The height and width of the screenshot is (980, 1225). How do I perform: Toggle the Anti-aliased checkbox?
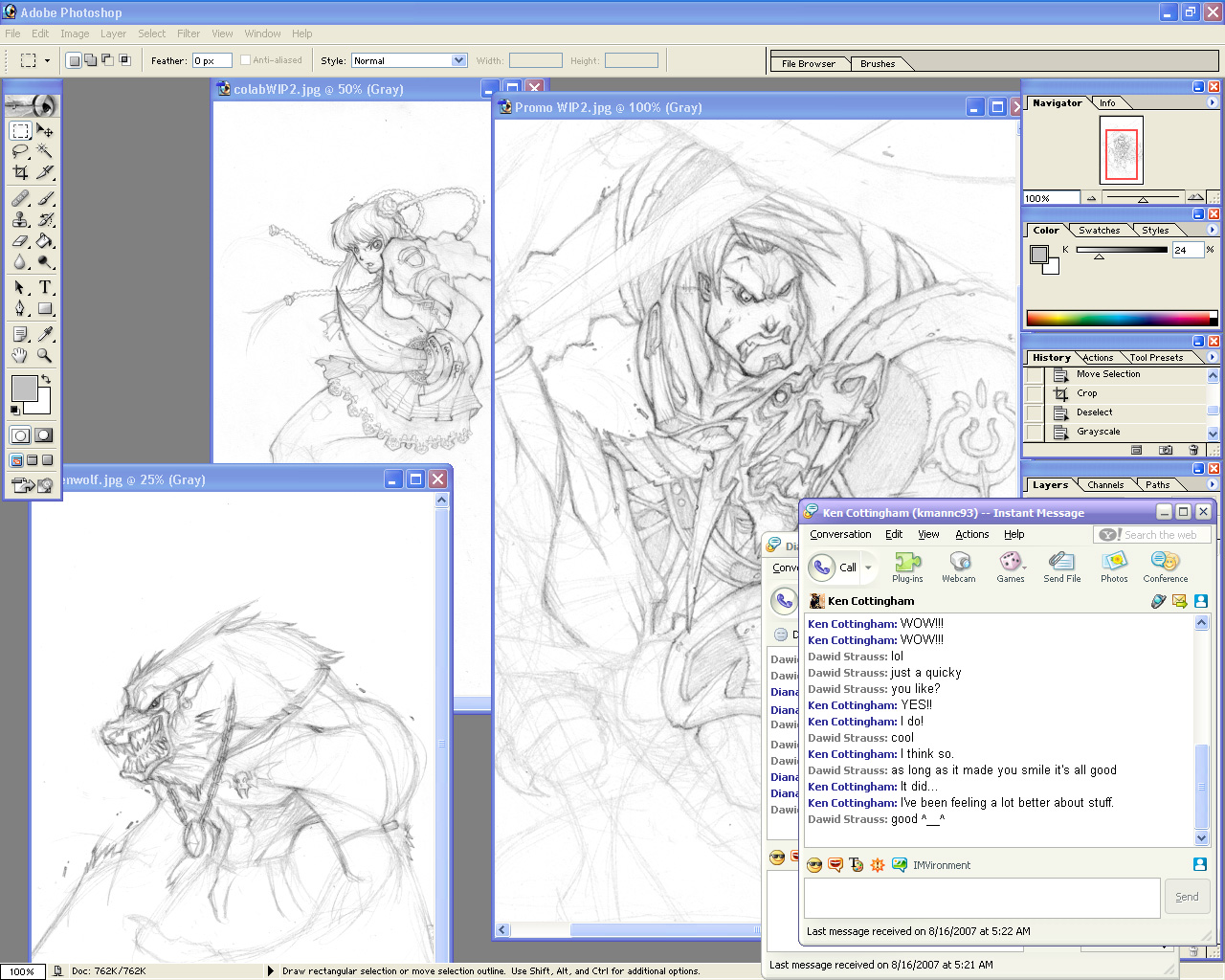[245, 60]
